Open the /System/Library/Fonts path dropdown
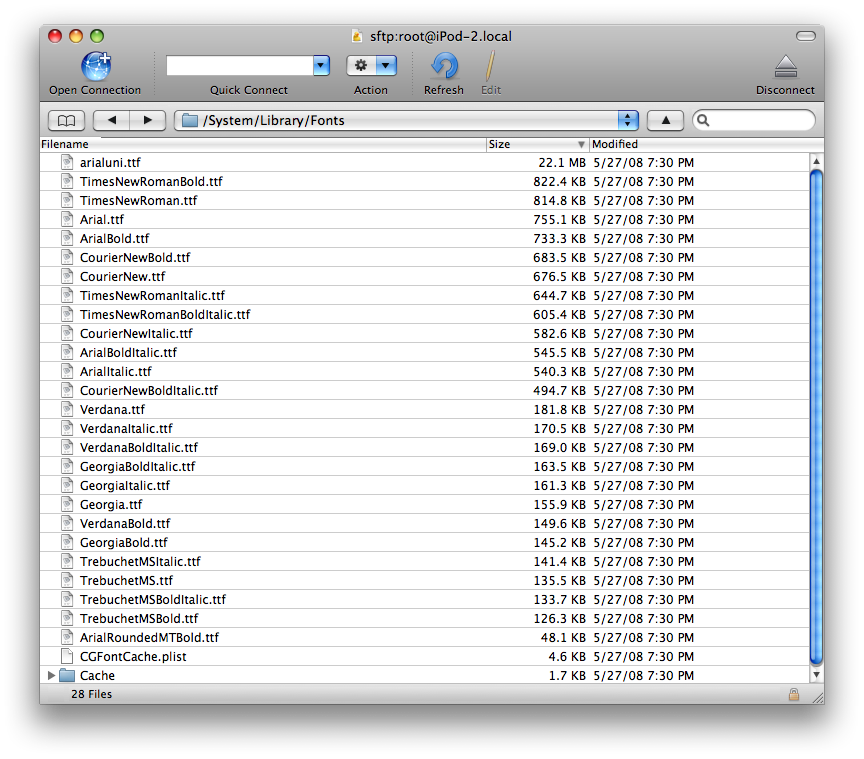Image resolution: width=864 pixels, height=759 pixels. [407, 120]
